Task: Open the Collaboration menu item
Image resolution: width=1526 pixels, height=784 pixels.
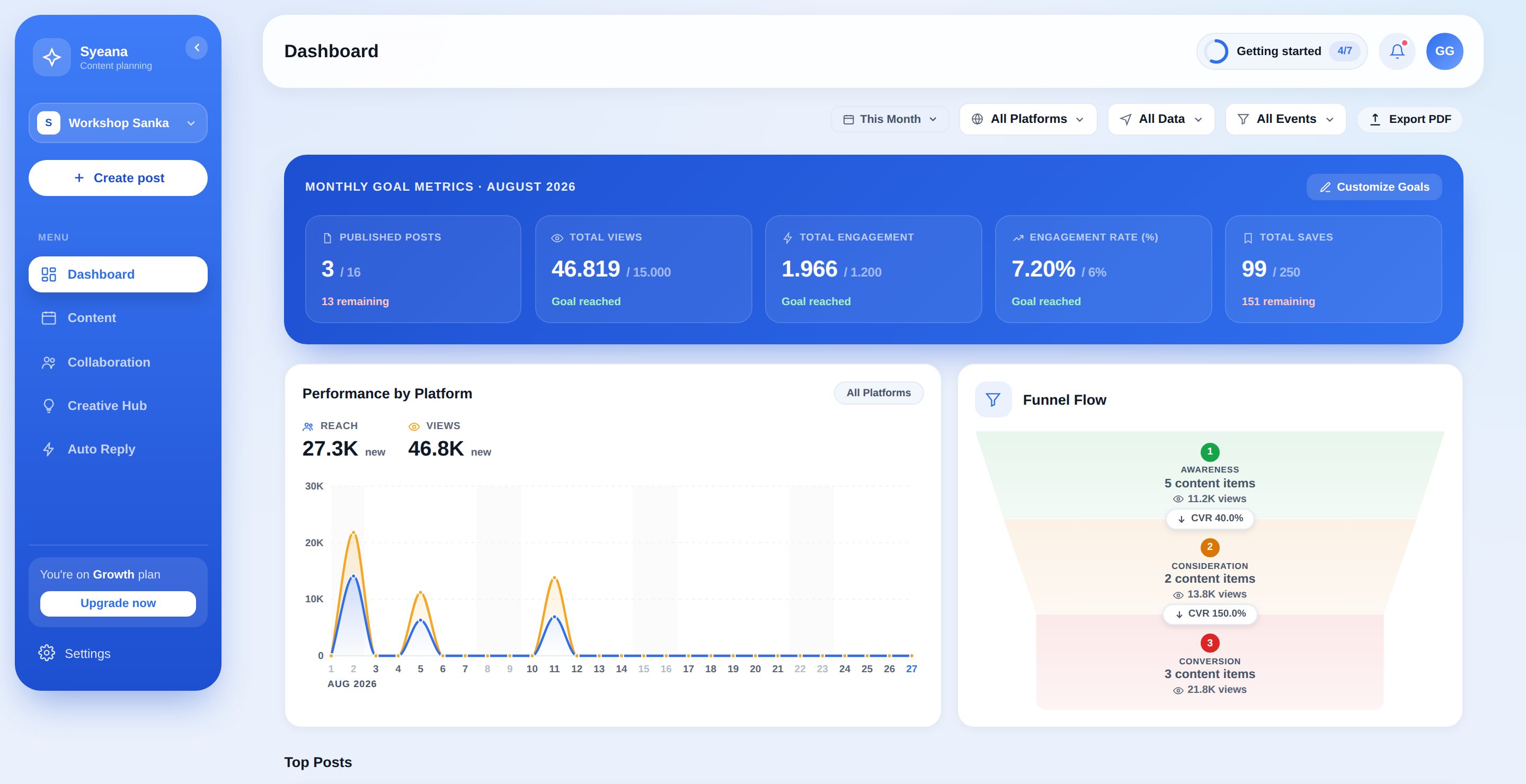Action: point(118,362)
